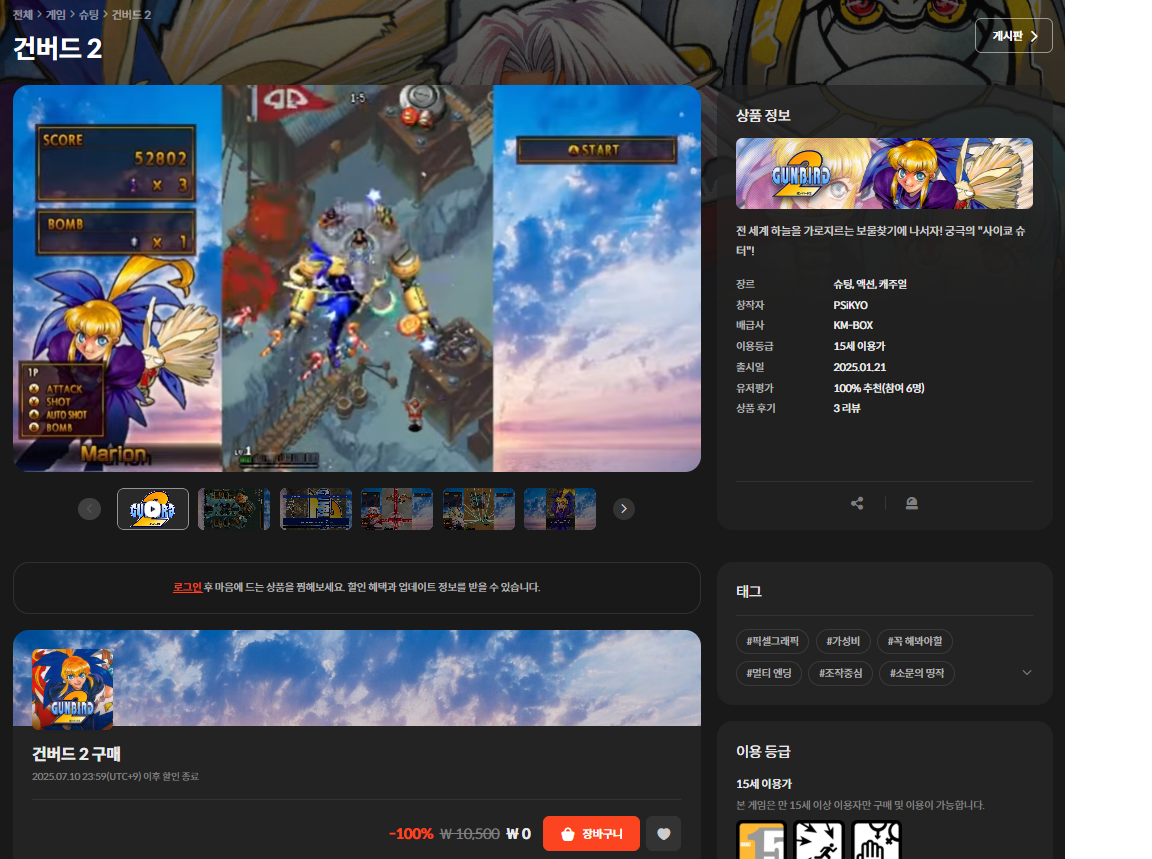Click the main gameplay screenshot
This screenshot has height=859, width=1152.
coord(357,278)
